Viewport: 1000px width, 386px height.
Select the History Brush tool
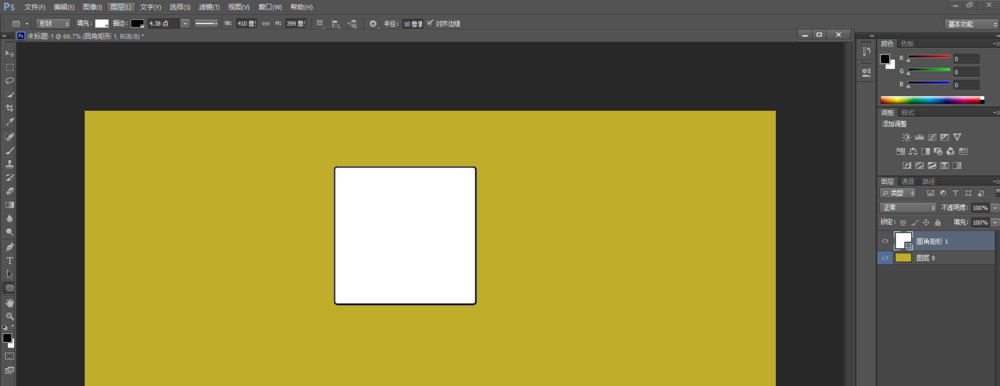10,177
